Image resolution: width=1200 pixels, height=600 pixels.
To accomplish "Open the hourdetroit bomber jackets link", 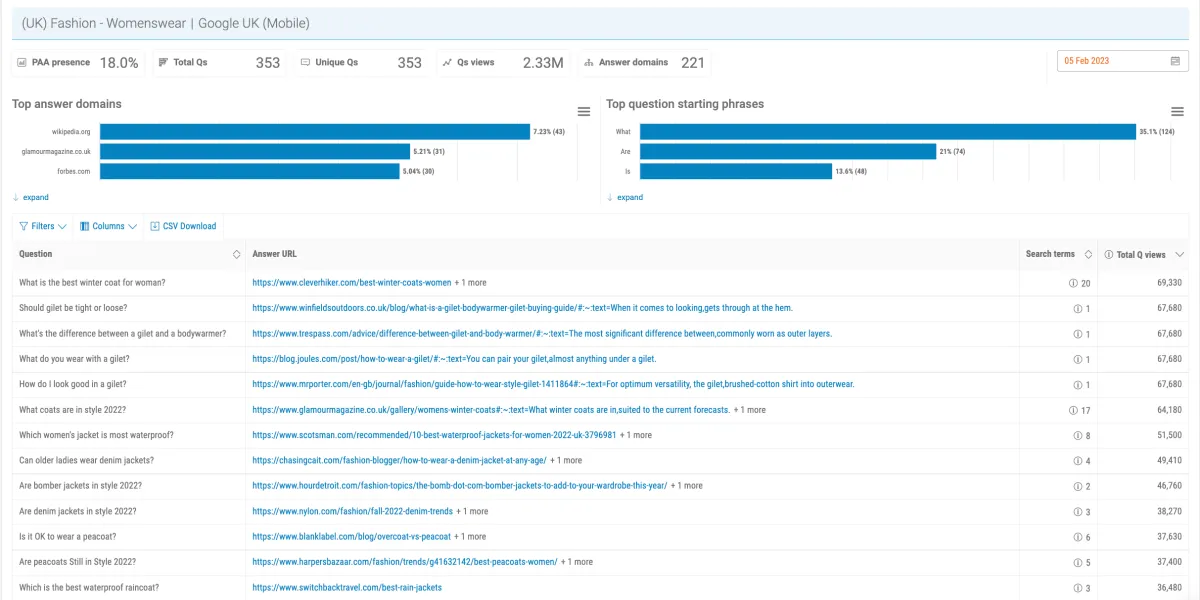I will (459, 486).
